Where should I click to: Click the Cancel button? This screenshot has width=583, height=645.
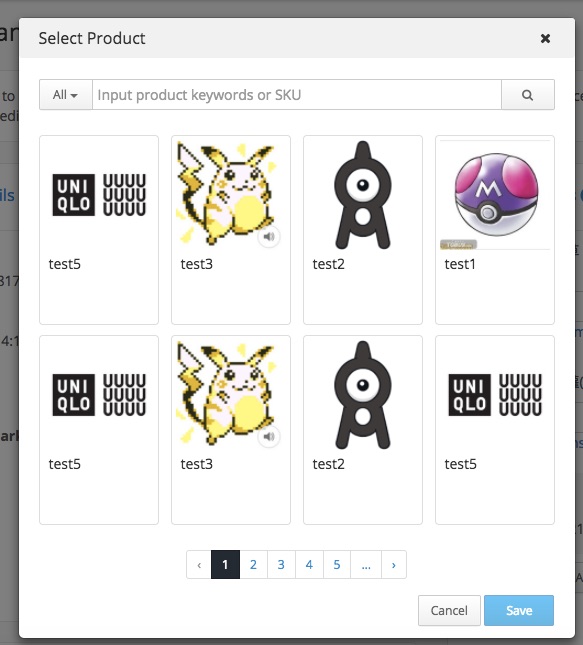[449, 610]
